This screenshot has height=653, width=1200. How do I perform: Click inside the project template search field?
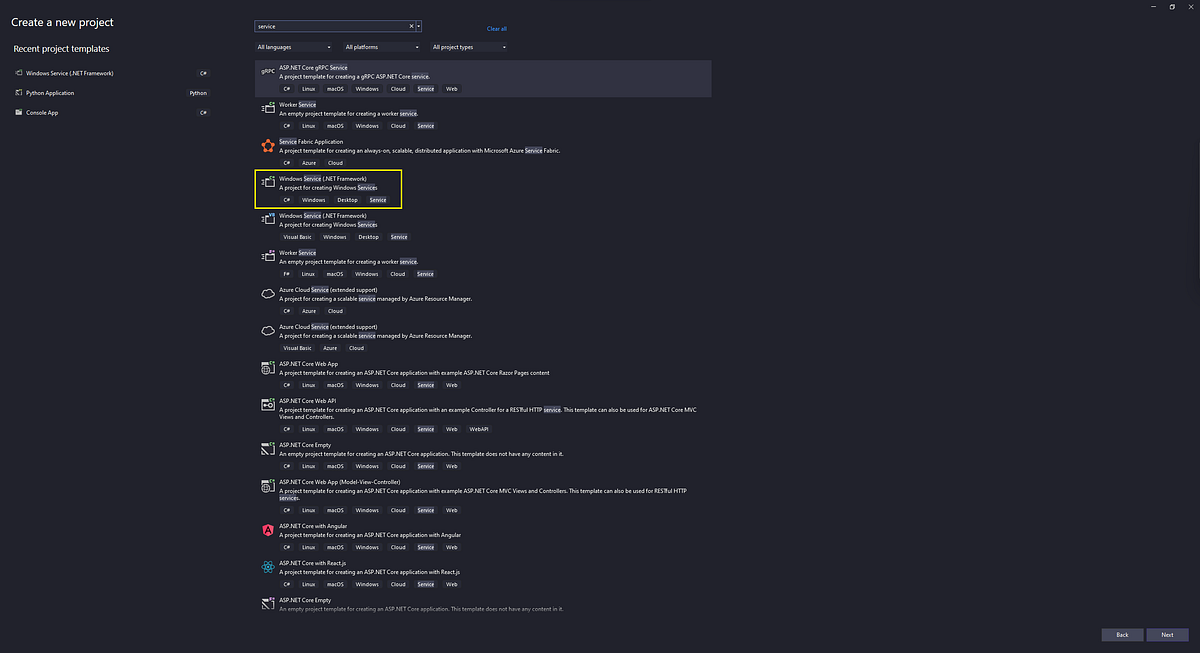[x=330, y=25]
